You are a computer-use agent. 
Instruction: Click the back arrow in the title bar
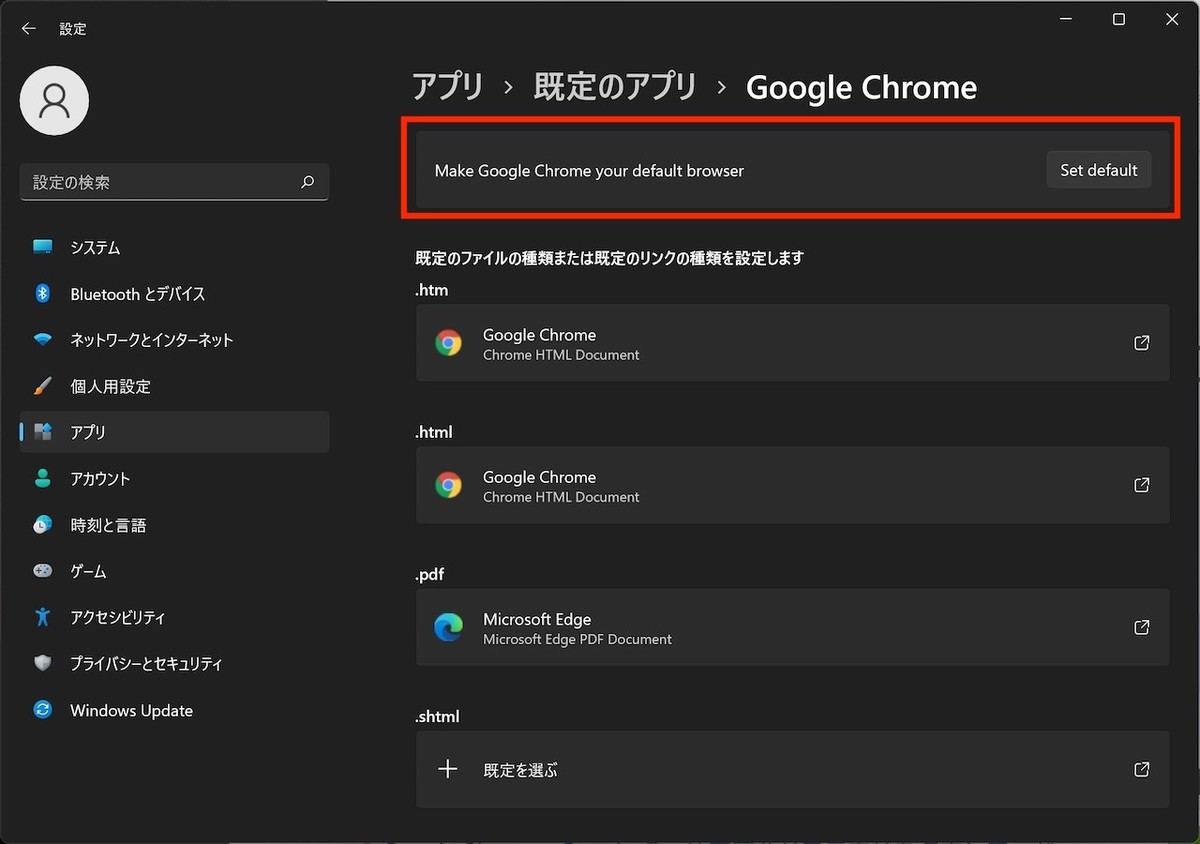coord(28,29)
